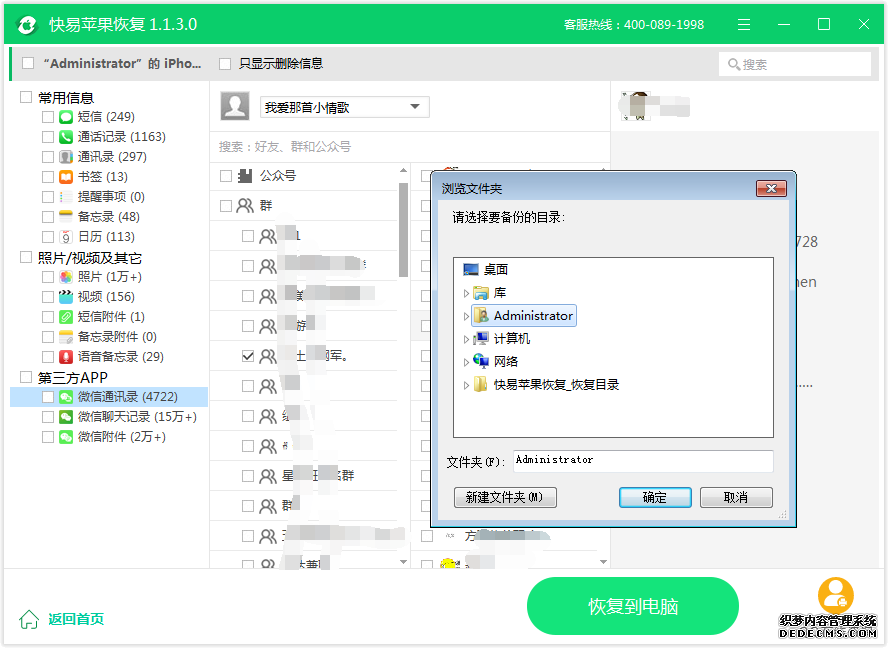Check the Administrator iPhone device checkbox
The height and width of the screenshot is (648, 888).
click(x=28, y=63)
